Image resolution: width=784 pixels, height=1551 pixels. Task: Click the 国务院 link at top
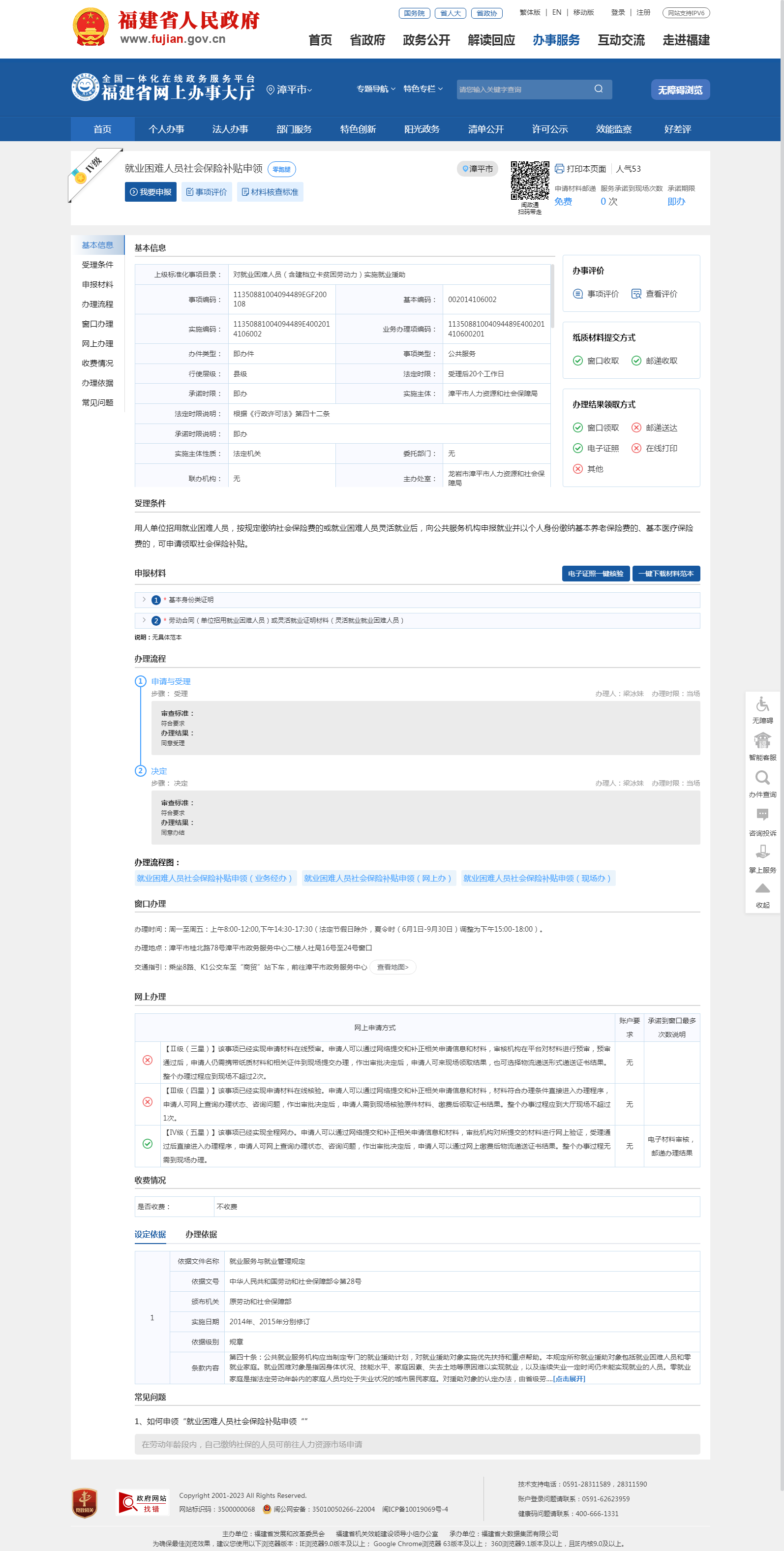pyautogui.click(x=414, y=13)
